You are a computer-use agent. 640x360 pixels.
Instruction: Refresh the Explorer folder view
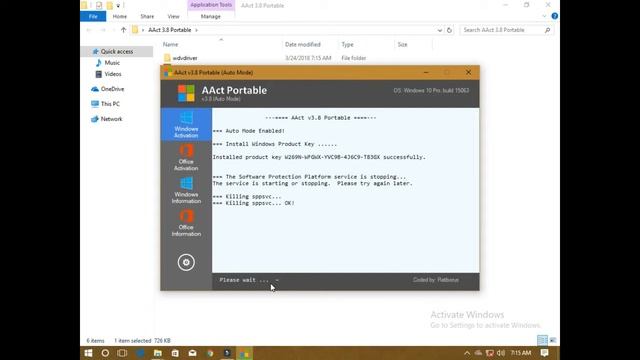point(449,30)
